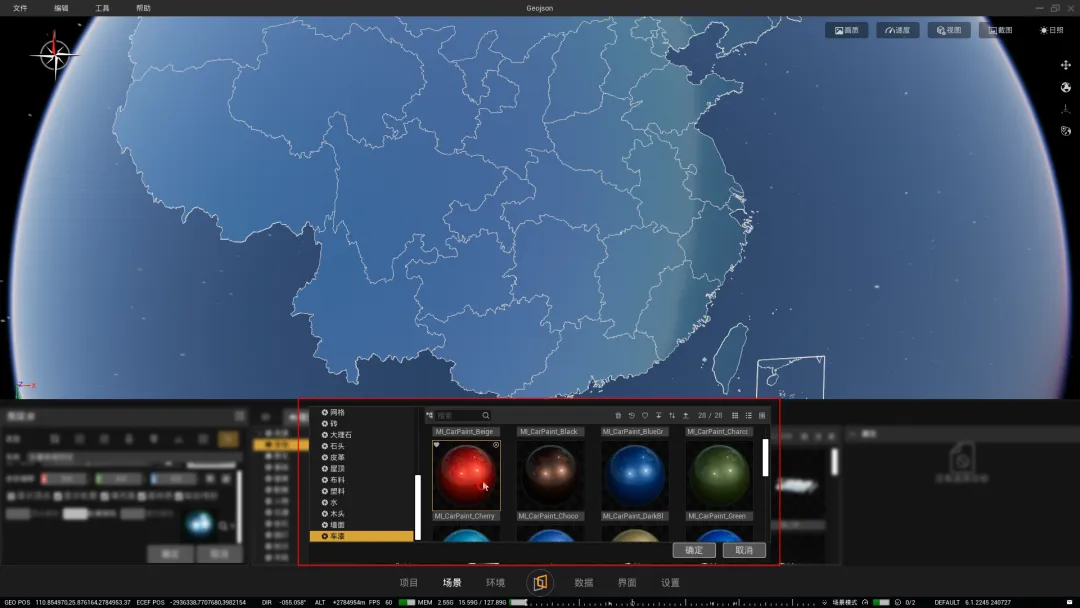Select the highlighted 车漆 category

tap(362, 536)
